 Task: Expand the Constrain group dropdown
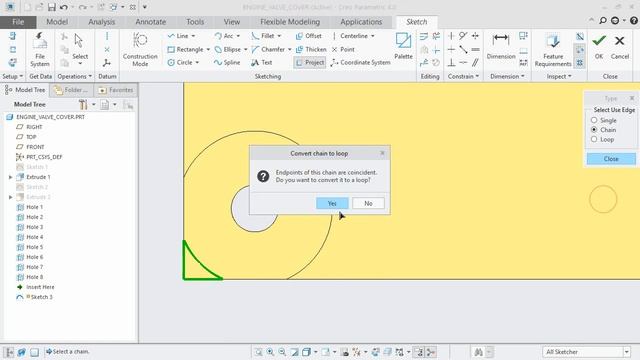click(463, 76)
